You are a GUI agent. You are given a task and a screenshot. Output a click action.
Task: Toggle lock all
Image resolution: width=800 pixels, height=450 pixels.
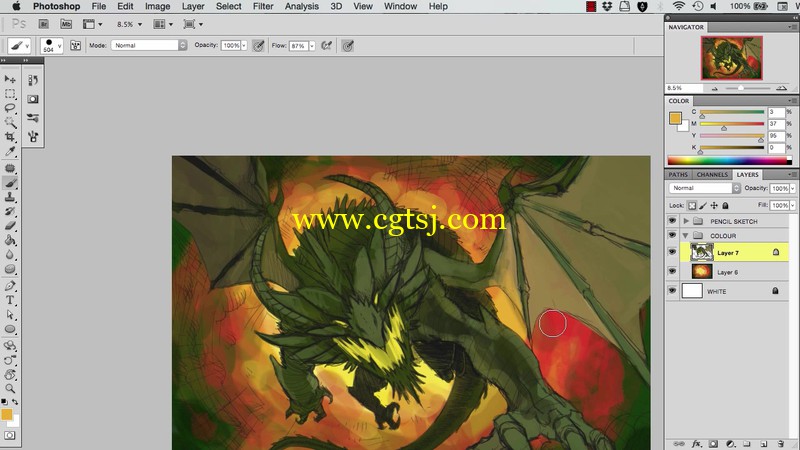coord(726,206)
